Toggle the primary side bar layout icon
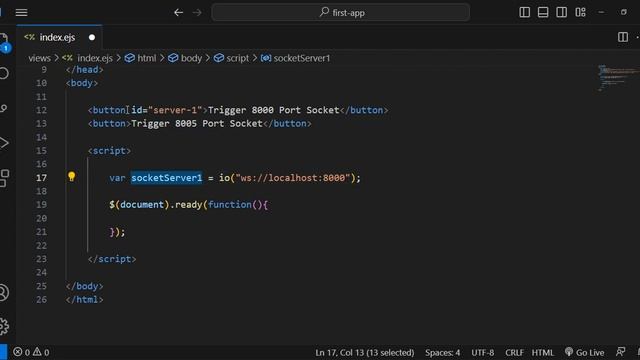This screenshot has width=640, height=360. click(524, 12)
